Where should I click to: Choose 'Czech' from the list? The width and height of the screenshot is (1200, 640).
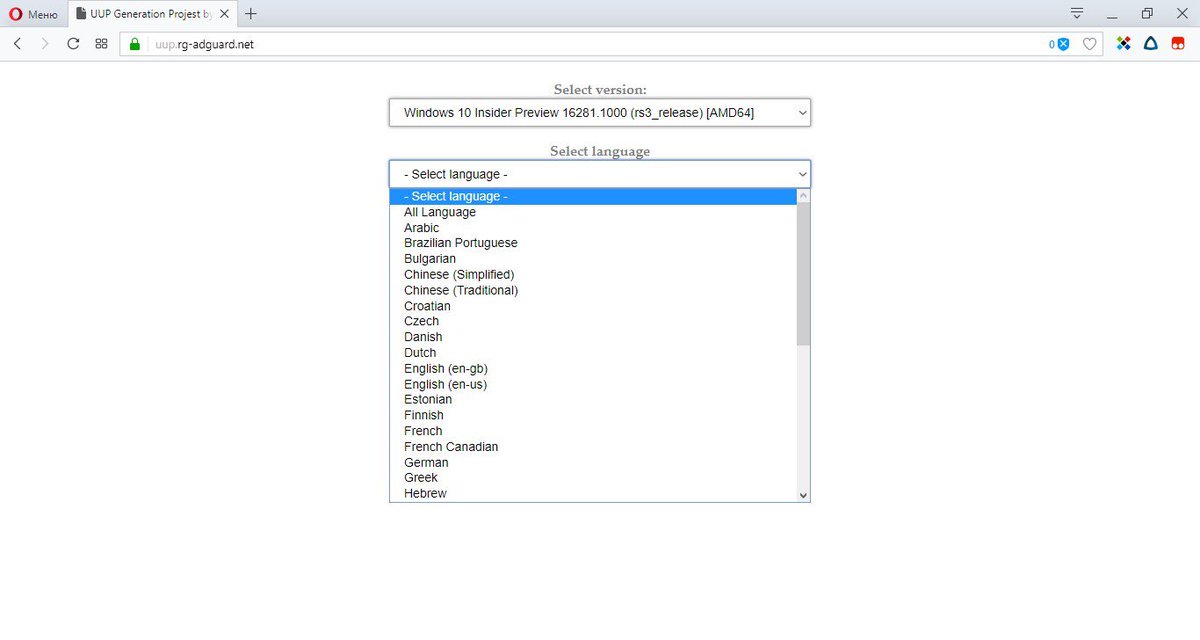(593, 321)
